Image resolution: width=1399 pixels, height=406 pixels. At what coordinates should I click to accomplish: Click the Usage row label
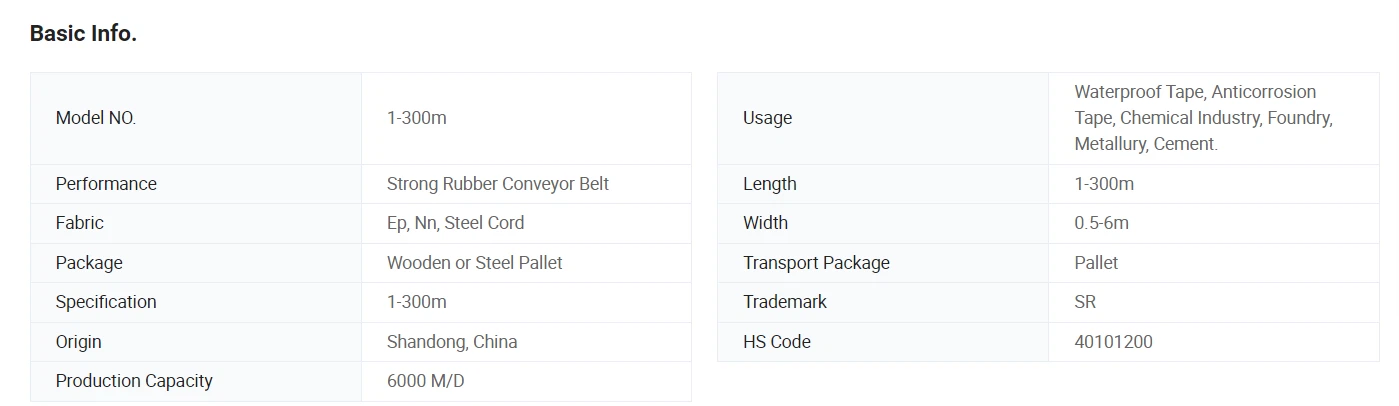767,118
